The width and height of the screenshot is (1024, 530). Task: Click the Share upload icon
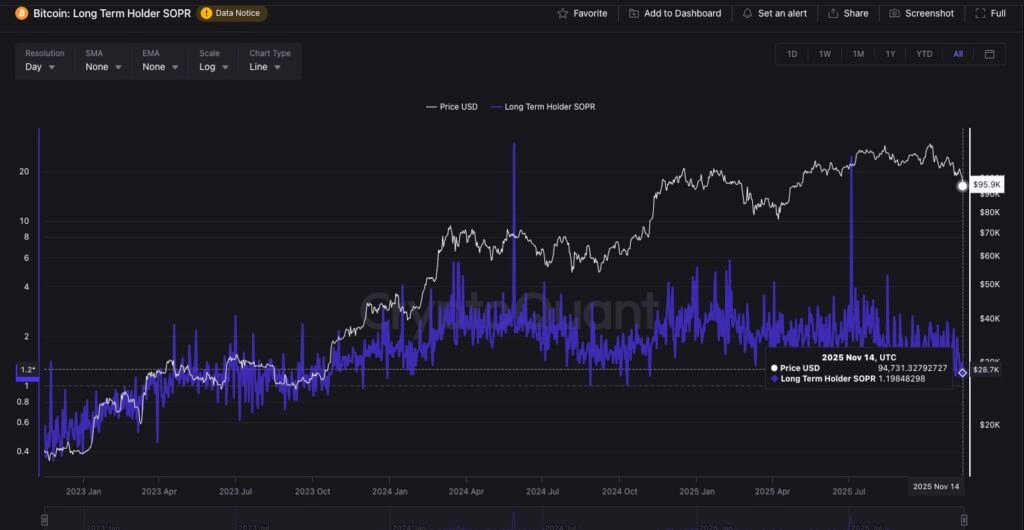[834, 14]
